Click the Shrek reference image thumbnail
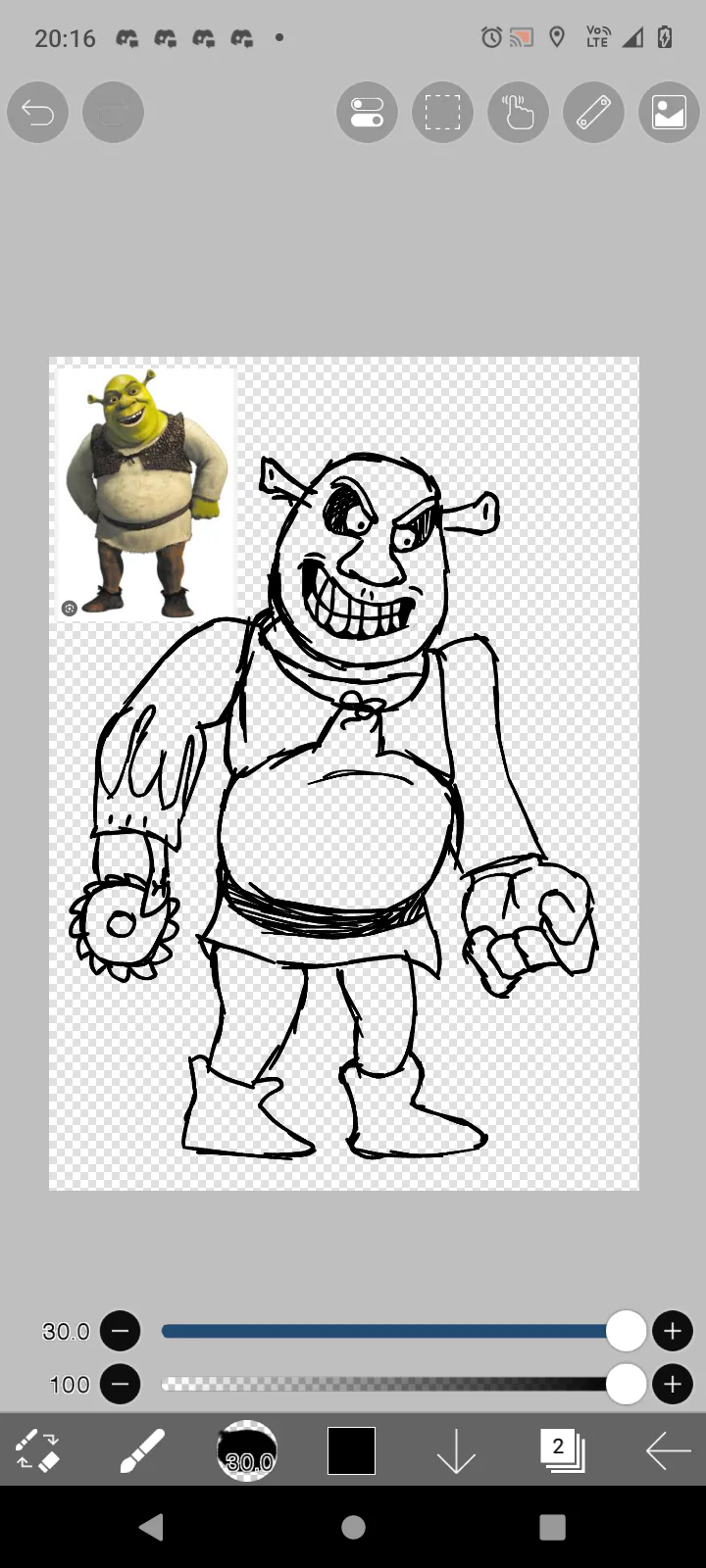This screenshot has width=706, height=1568. (145, 493)
